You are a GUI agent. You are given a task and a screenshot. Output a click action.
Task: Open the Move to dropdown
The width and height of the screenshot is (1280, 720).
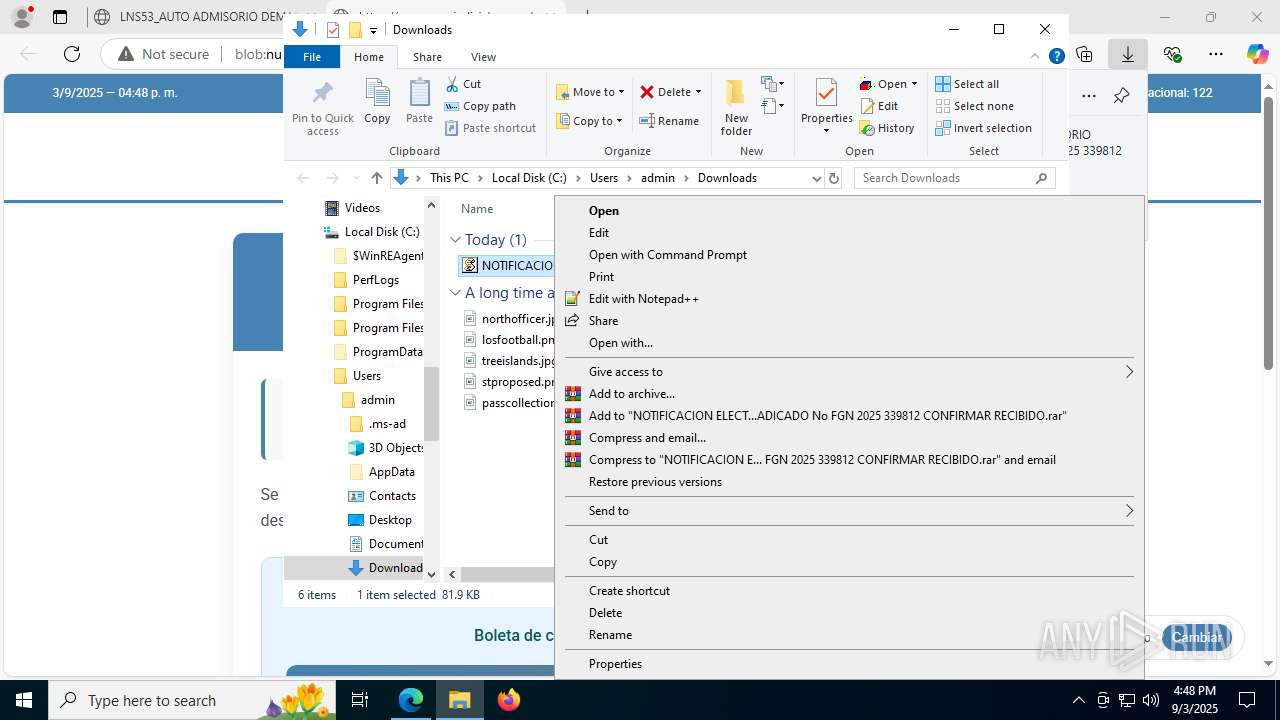(590, 92)
